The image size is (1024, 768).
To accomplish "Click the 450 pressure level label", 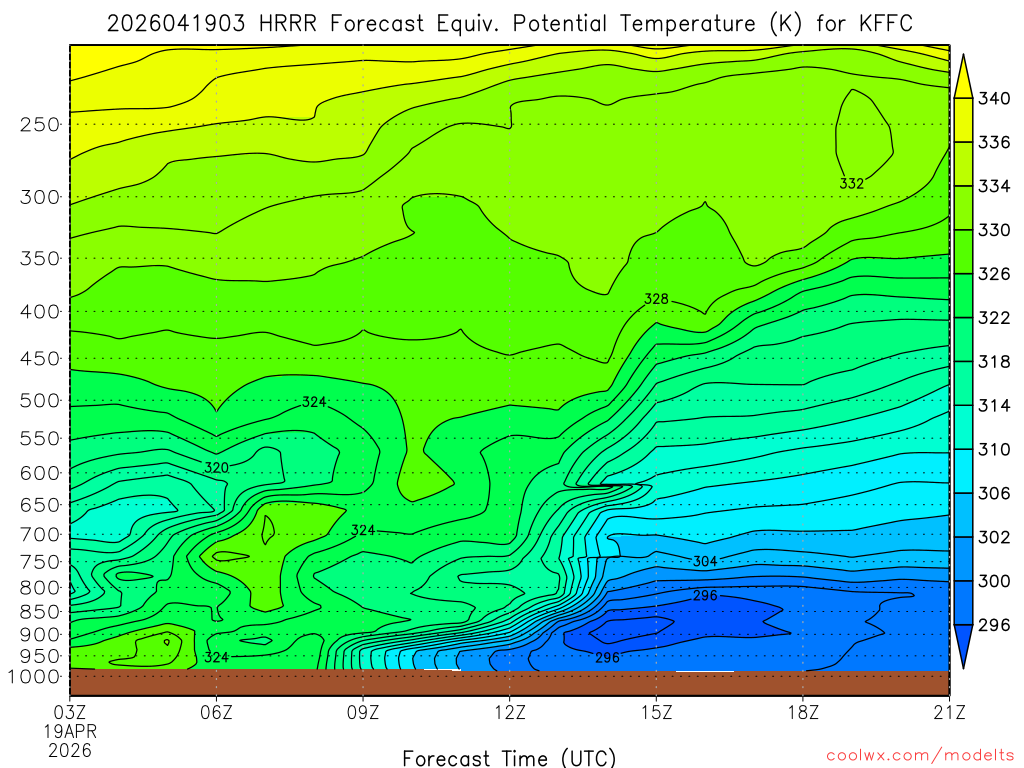I will tap(40, 359).
